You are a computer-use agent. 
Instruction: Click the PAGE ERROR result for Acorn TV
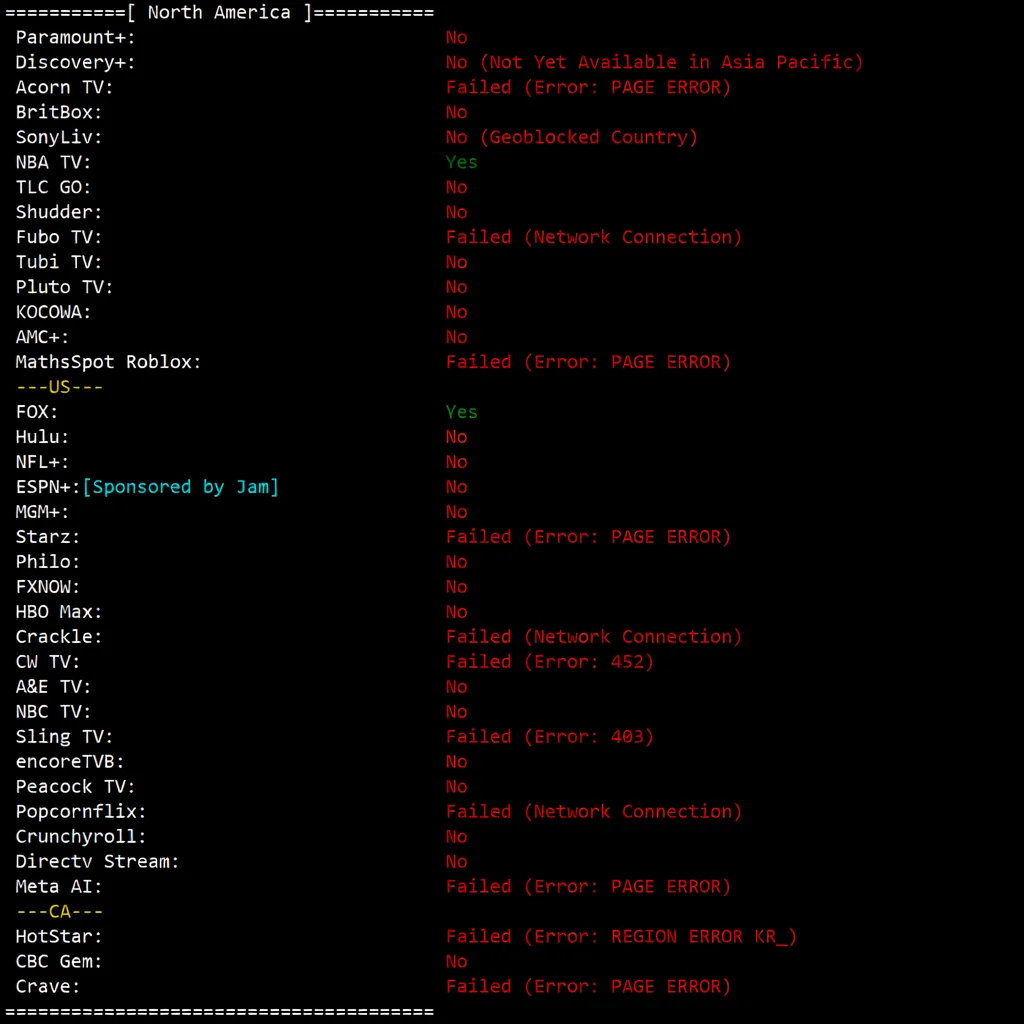[x=588, y=88]
